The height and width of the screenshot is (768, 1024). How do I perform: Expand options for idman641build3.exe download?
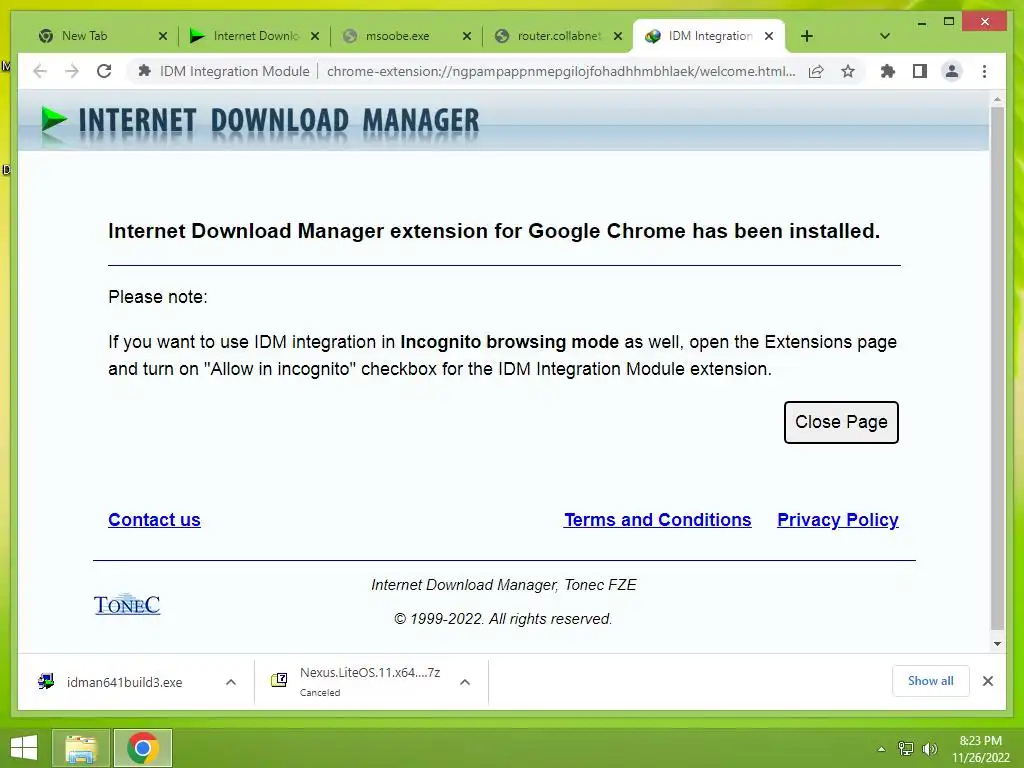[x=231, y=682]
